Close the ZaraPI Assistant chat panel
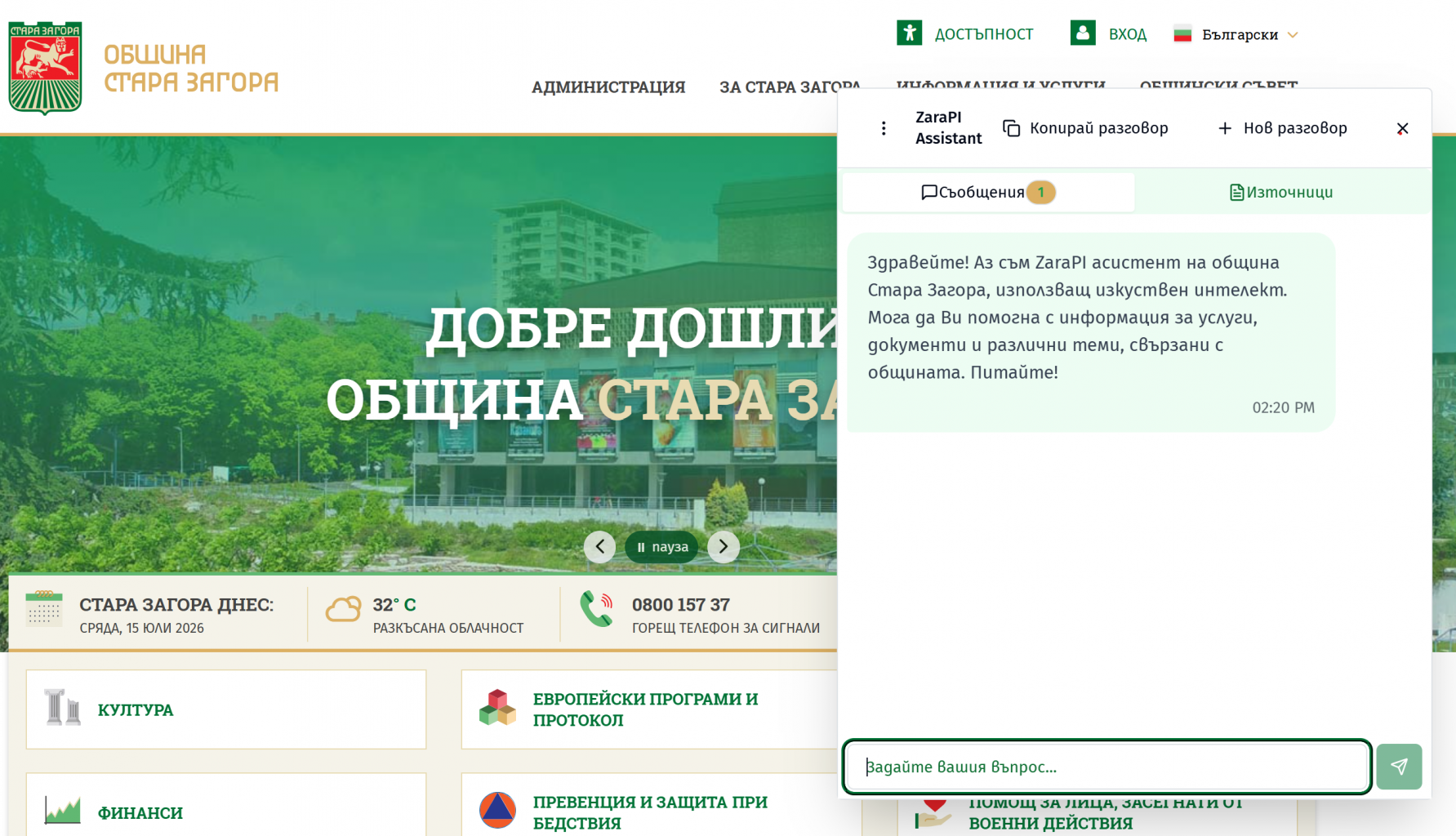The height and width of the screenshot is (836, 1456). [x=1402, y=128]
